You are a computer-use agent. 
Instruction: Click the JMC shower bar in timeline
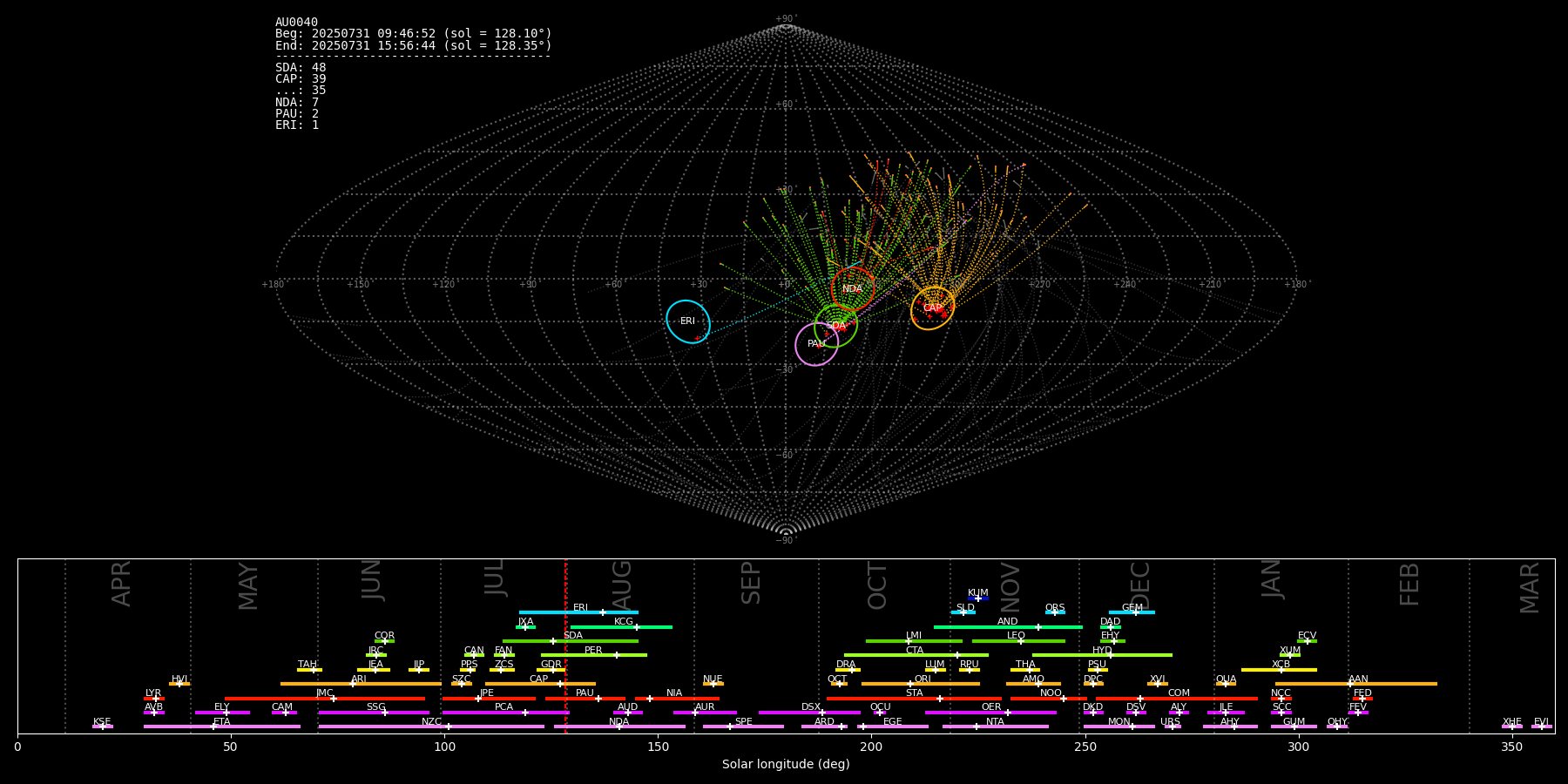pyautogui.click(x=325, y=698)
